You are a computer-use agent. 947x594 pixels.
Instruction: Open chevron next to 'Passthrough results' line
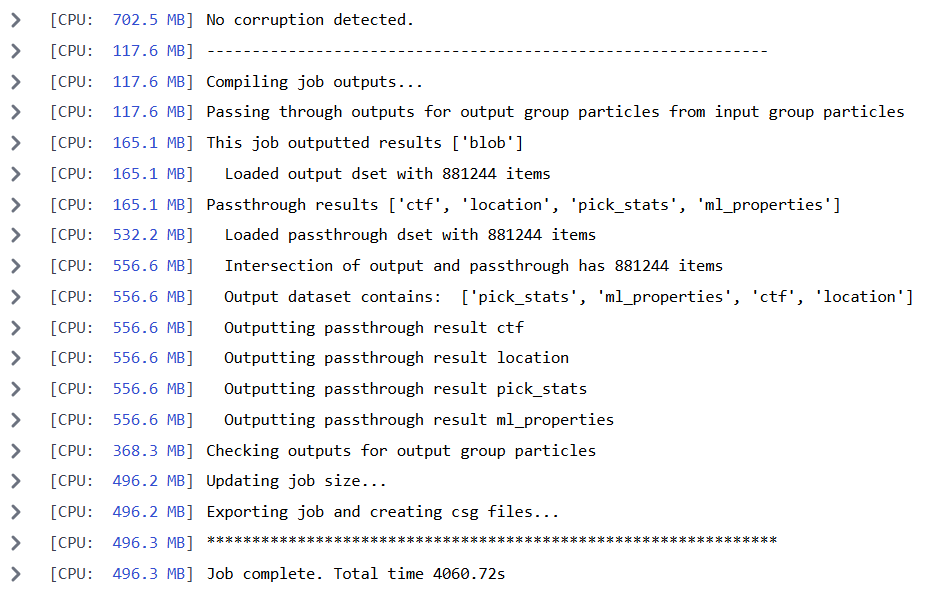tap(16, 205)
